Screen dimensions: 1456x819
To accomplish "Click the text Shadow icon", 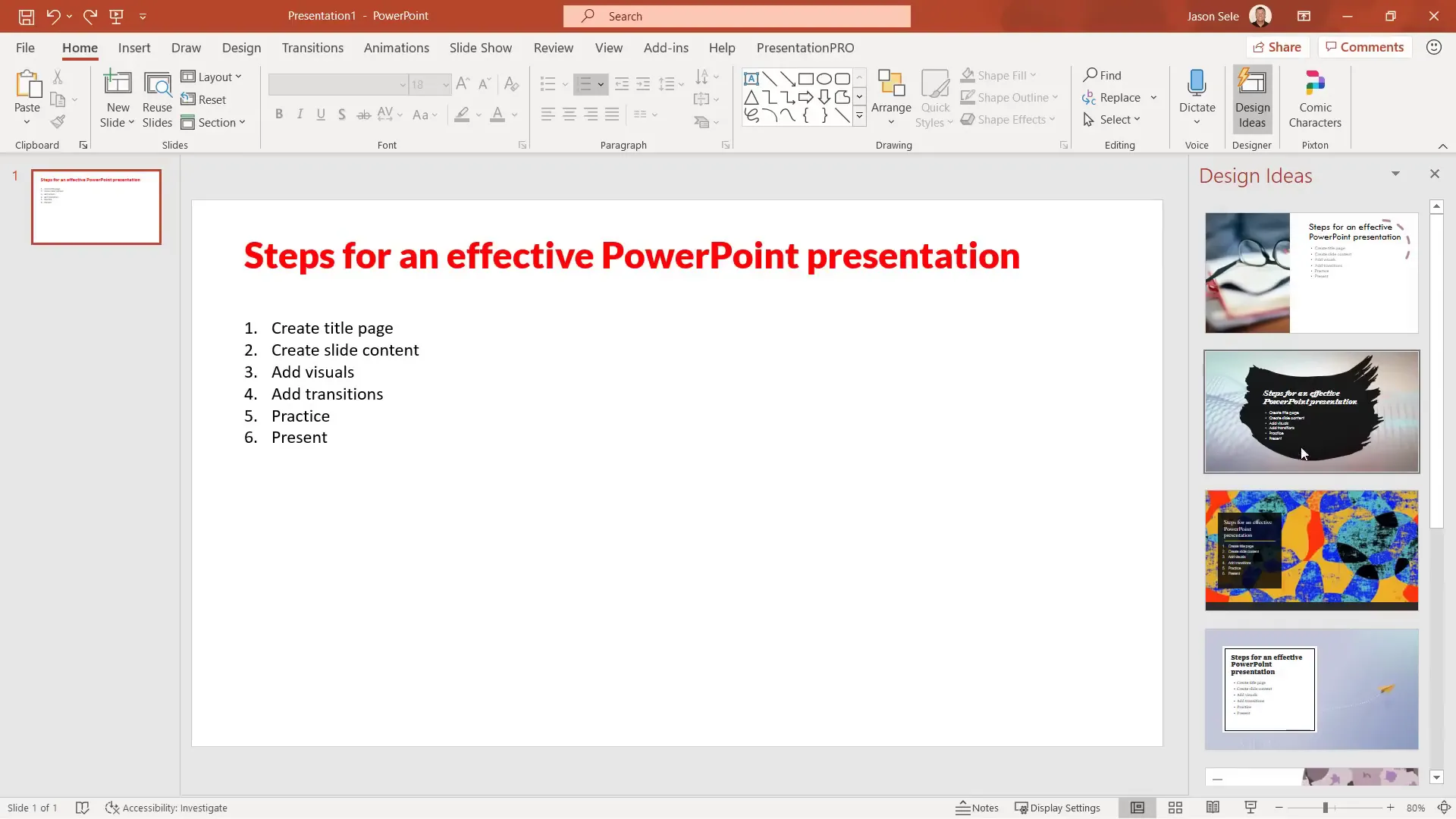I will click(x=342, y=115).
